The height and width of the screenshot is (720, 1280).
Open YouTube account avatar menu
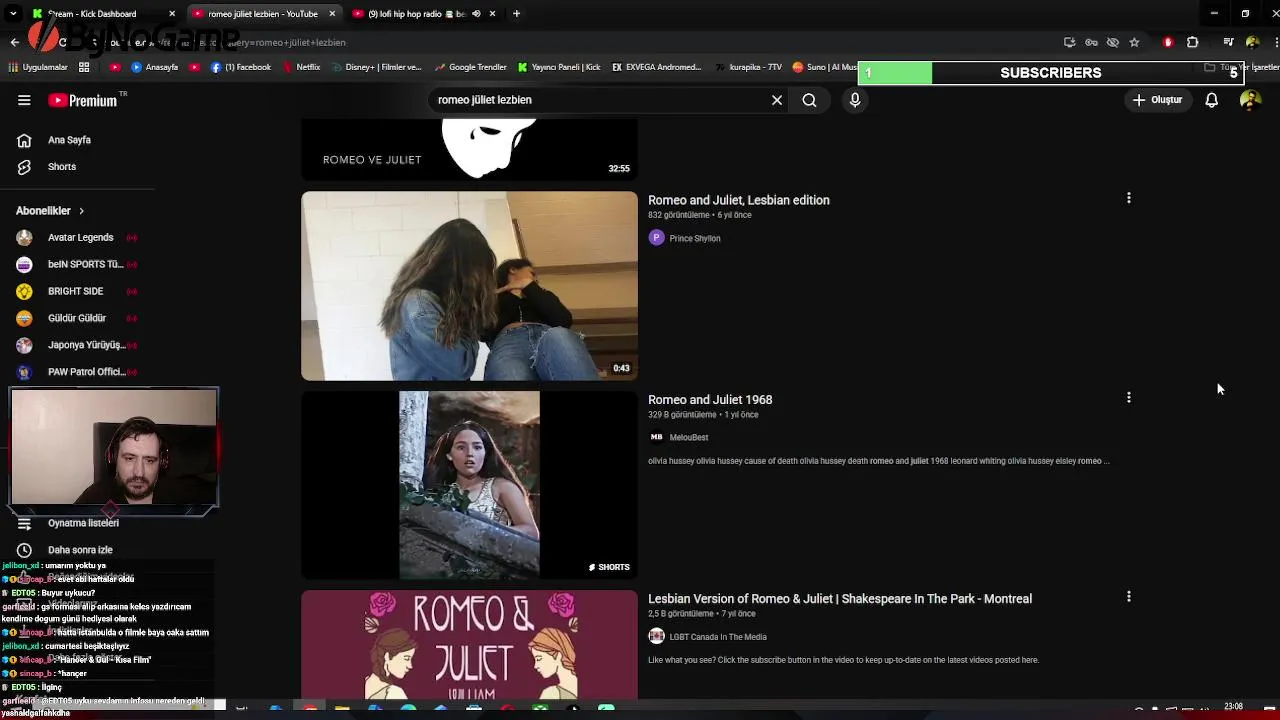(1250, 100)
